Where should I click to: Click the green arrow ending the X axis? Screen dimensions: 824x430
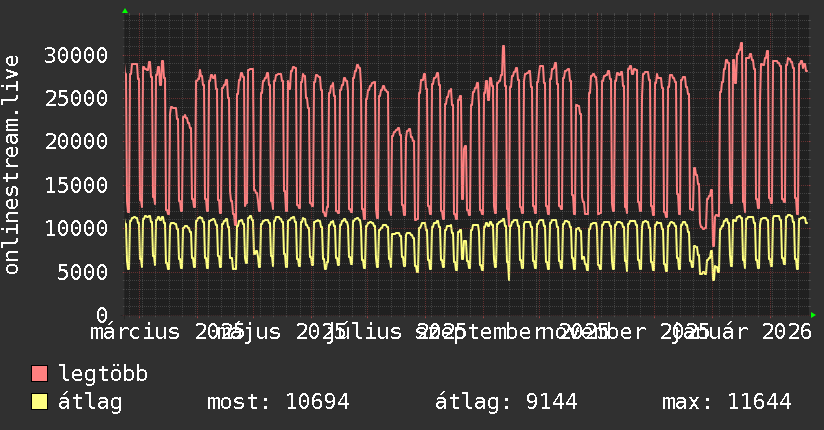(814, 315)
